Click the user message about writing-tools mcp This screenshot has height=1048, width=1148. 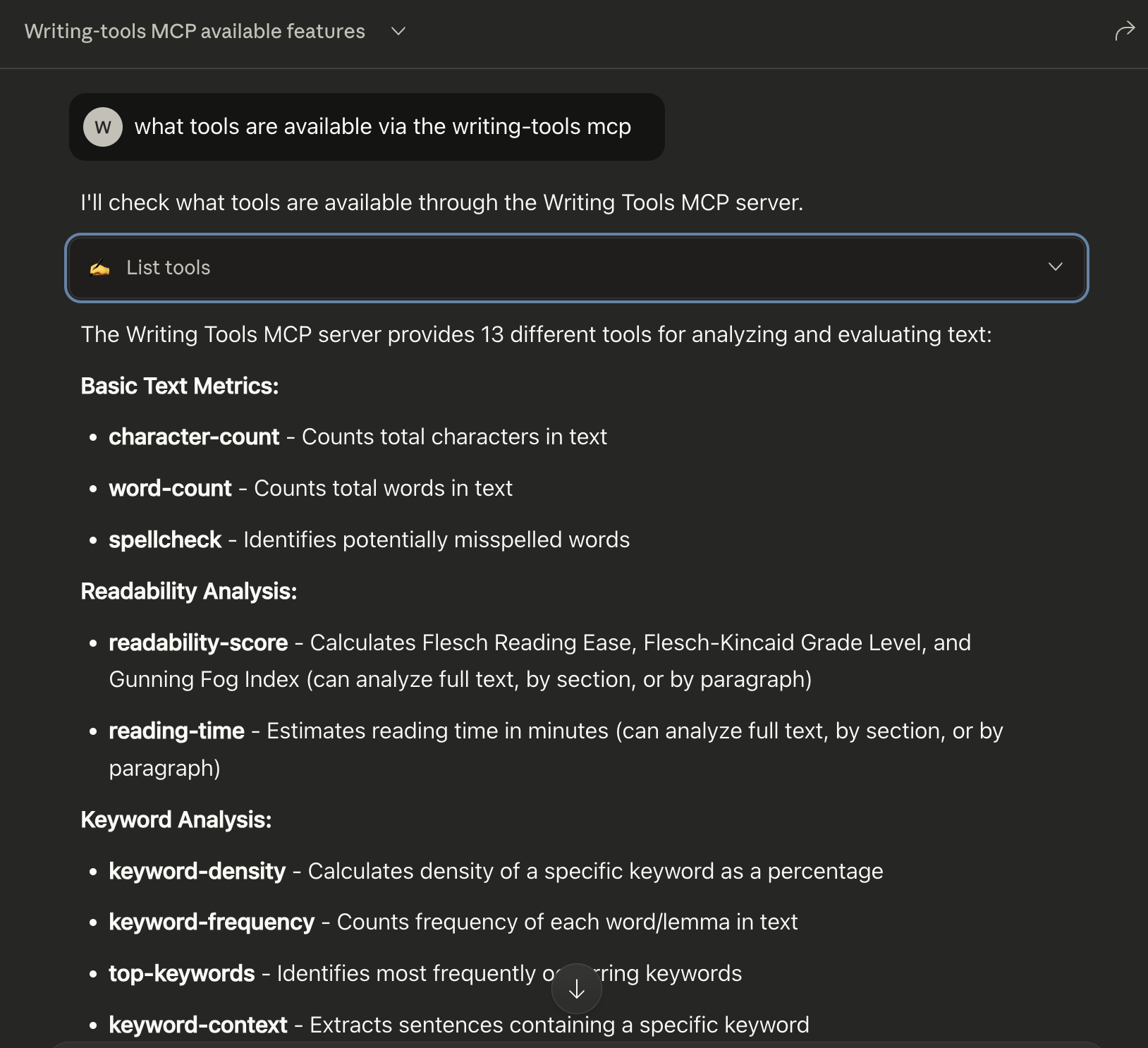(382, 127)
